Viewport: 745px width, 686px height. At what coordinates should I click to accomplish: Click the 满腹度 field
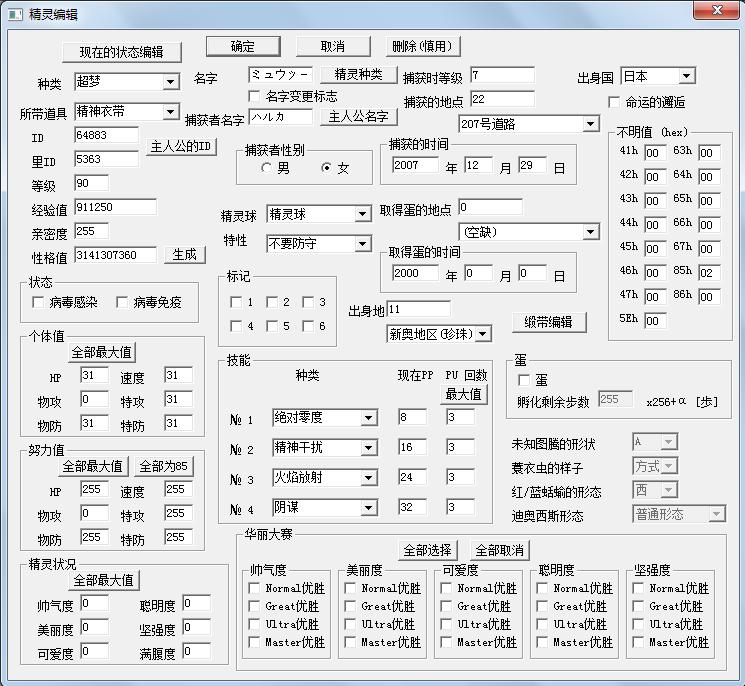pos(197,651)
